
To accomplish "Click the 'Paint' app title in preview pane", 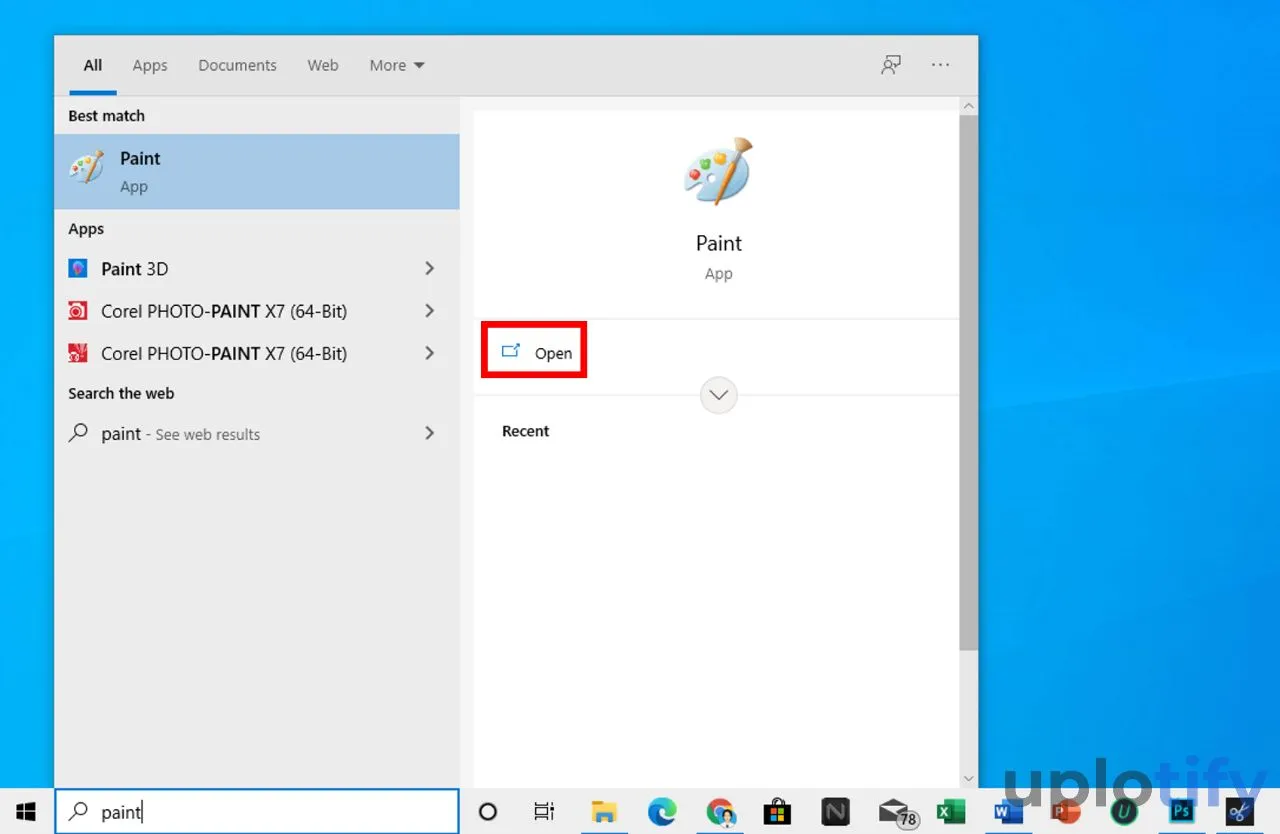I will [719, 243].
